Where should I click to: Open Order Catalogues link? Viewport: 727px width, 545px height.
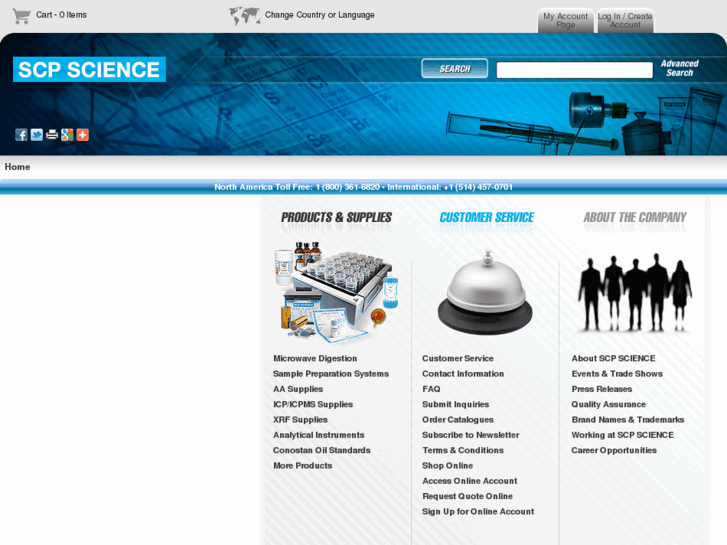(458, 420)
